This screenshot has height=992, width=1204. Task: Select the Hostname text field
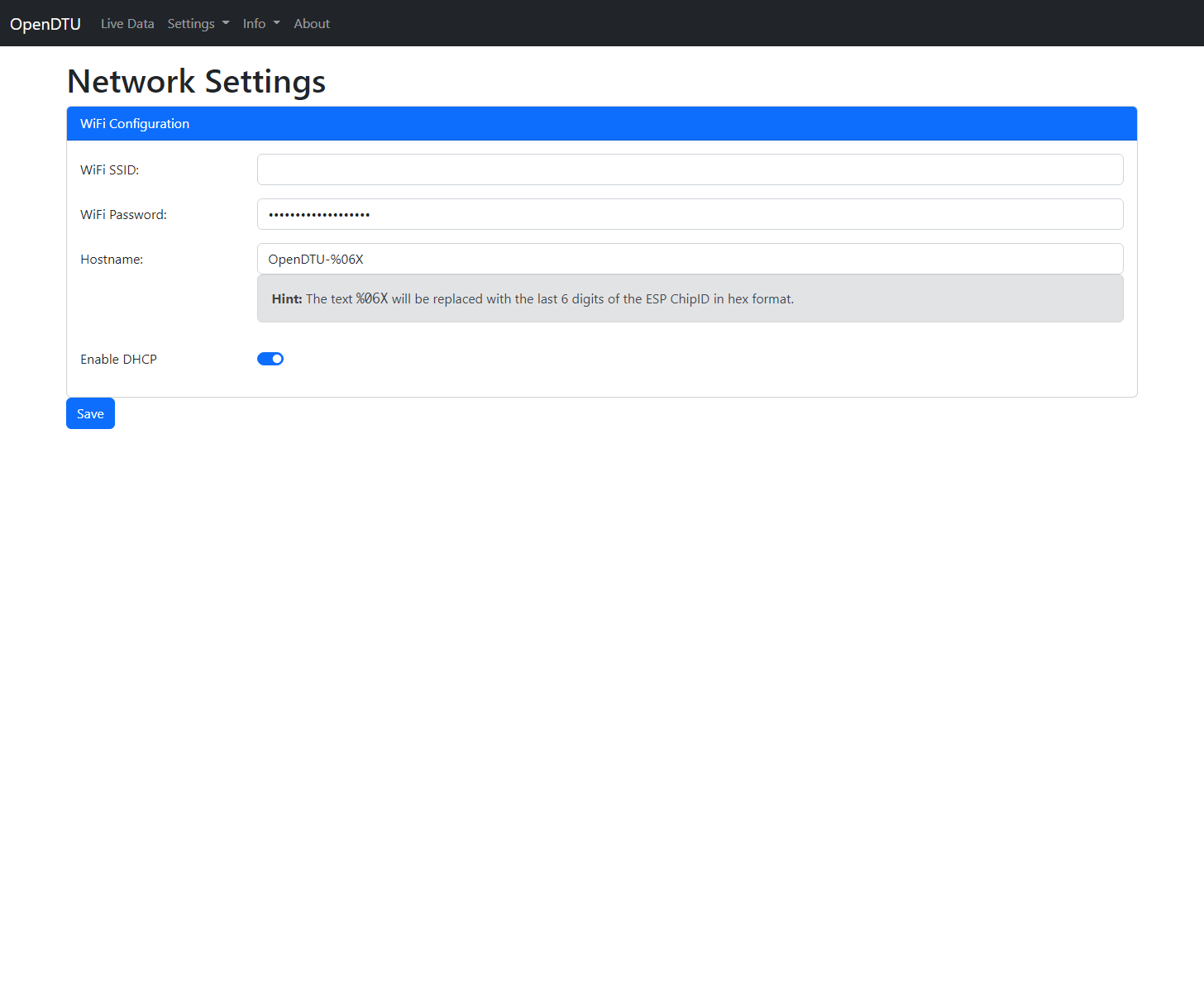tap(690, 259)
